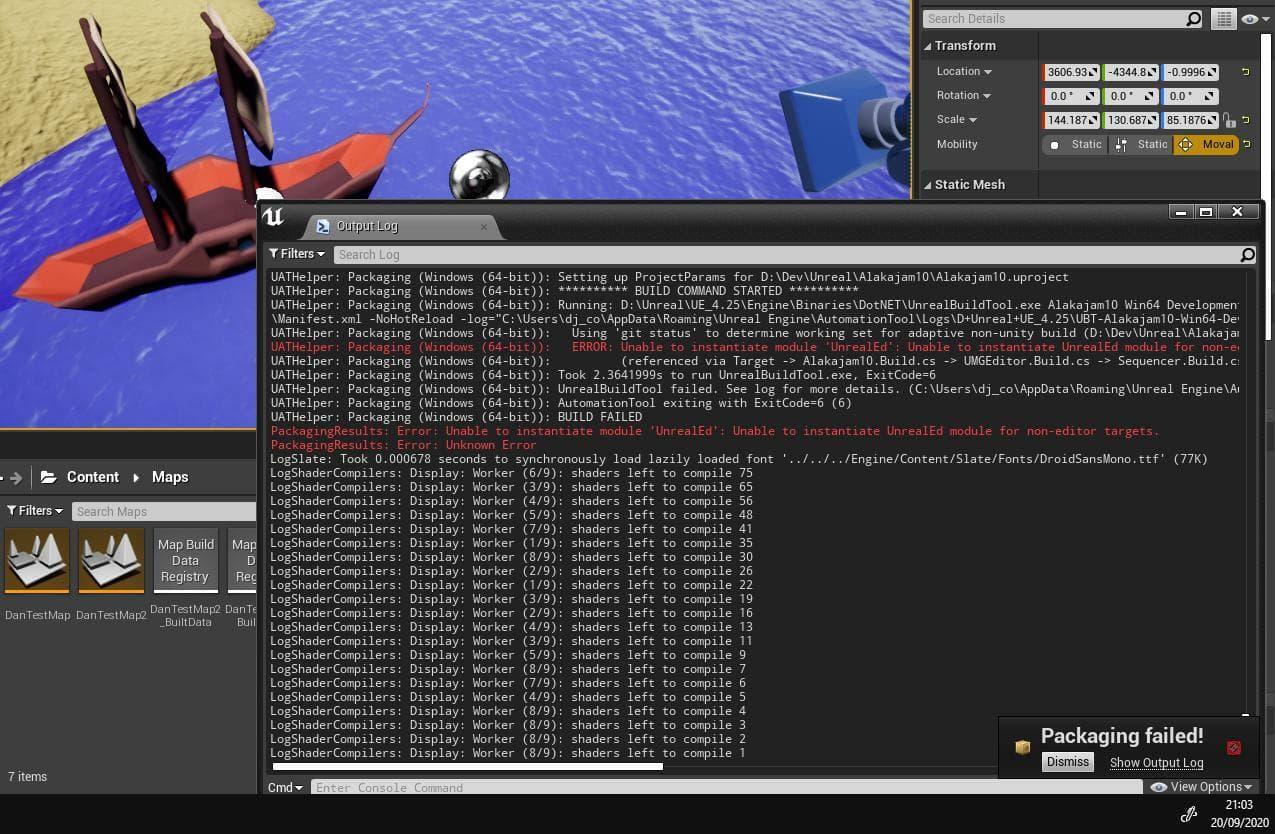Click the Show Output Log link
The width and height of the screenshot is (1275, 834).
pyautogui.click(x=1156, y=763)
